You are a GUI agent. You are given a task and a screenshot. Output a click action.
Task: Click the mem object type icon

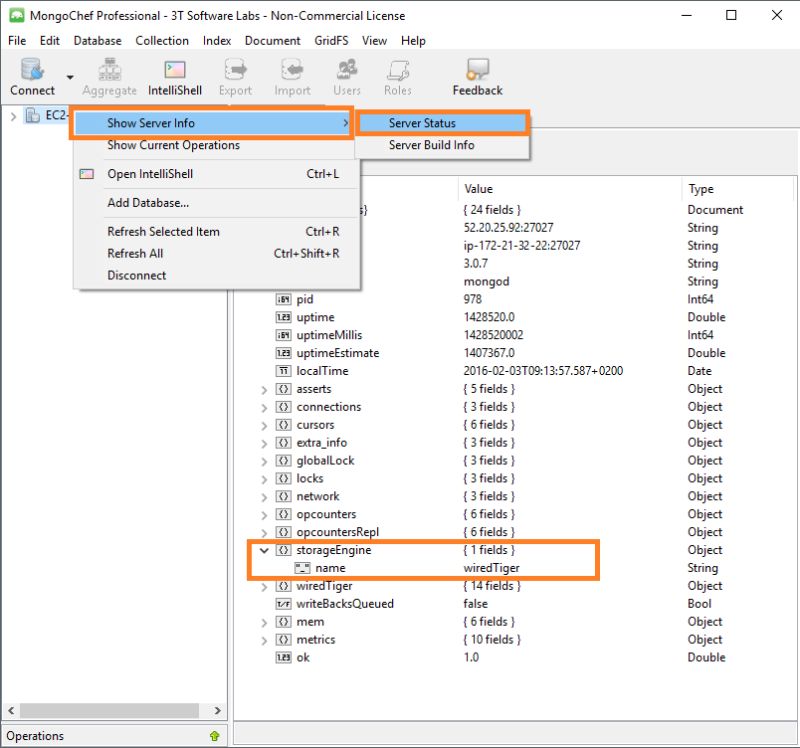(283, 621)
